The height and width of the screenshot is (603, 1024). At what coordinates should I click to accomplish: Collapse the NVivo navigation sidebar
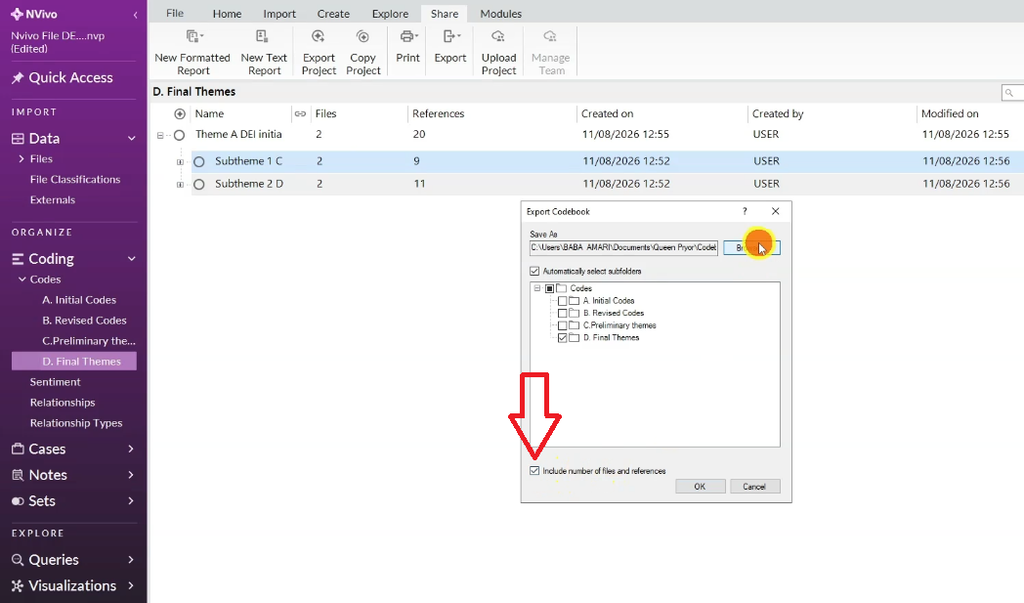tap(135, 14)
